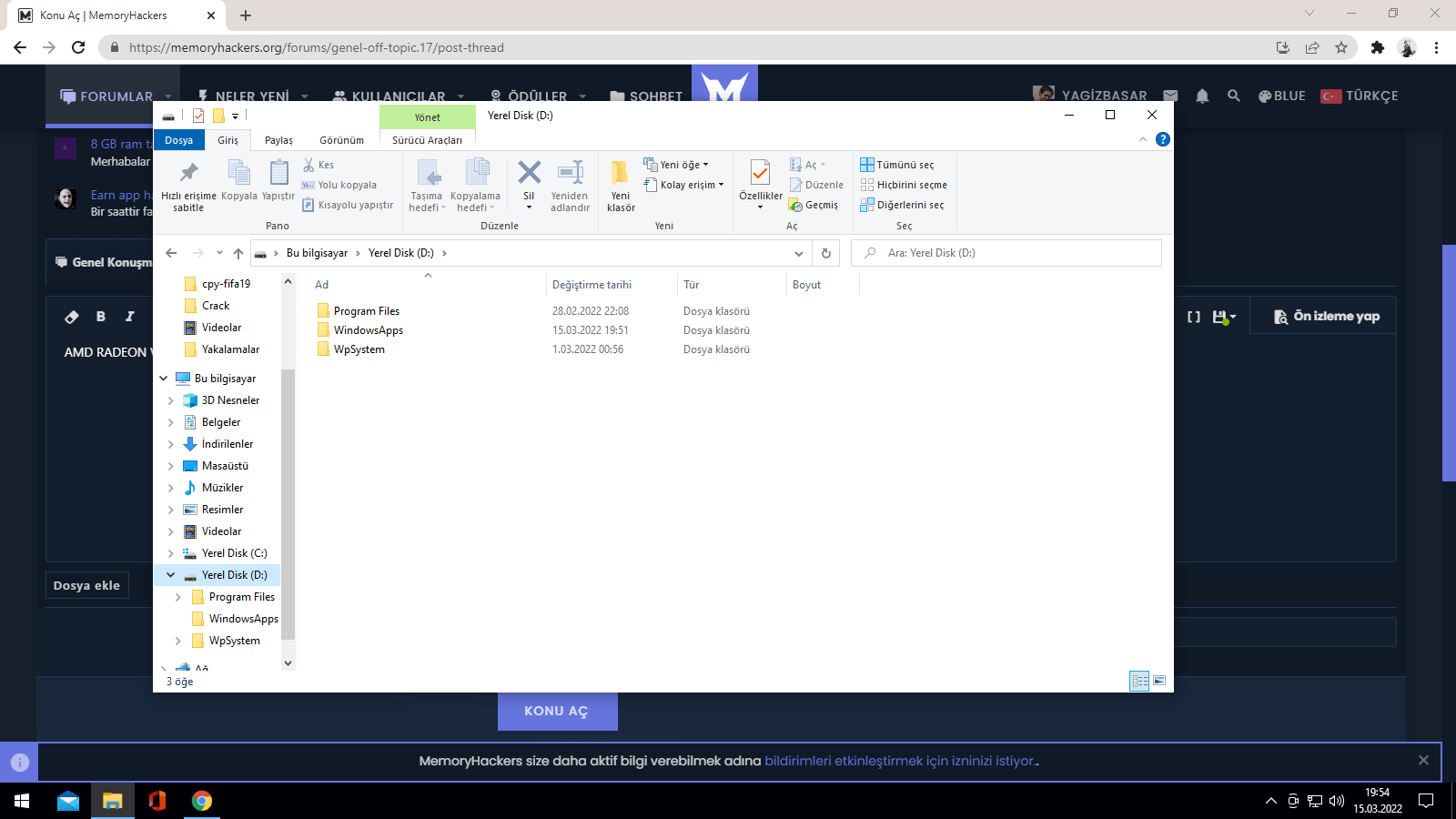Click Hiçbirini seçme option
The image size is (1456, 819).
point(904,185)
